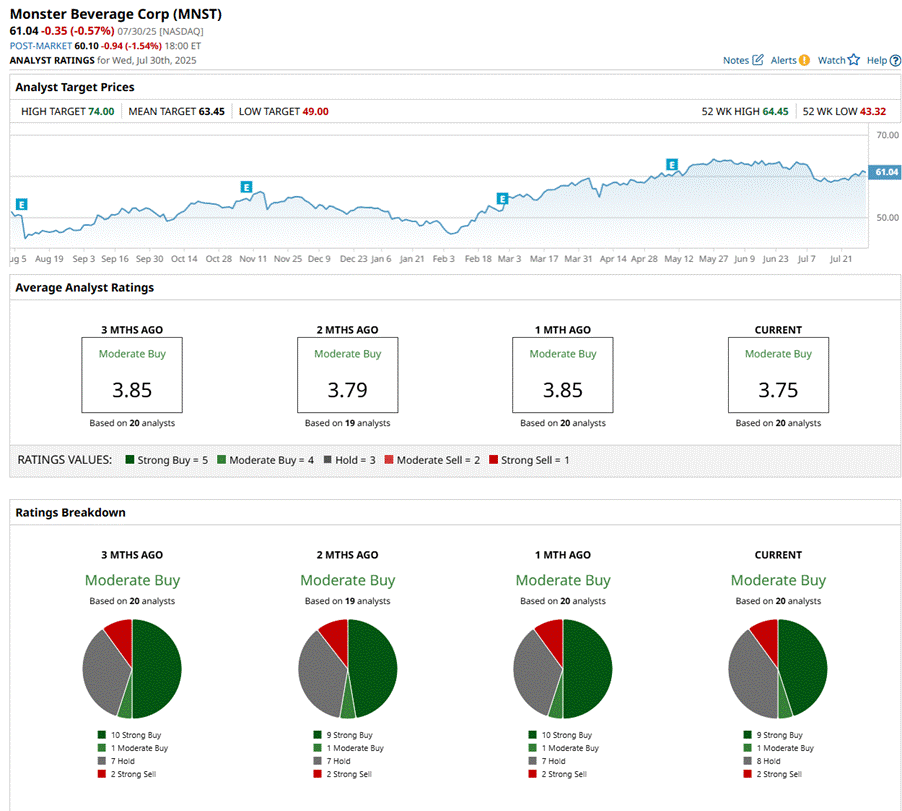This screenshot has height=811, width=902.
Task: Click the earnings marker near Aug 5
Action: pyautogui.click(x=21, y=204)
